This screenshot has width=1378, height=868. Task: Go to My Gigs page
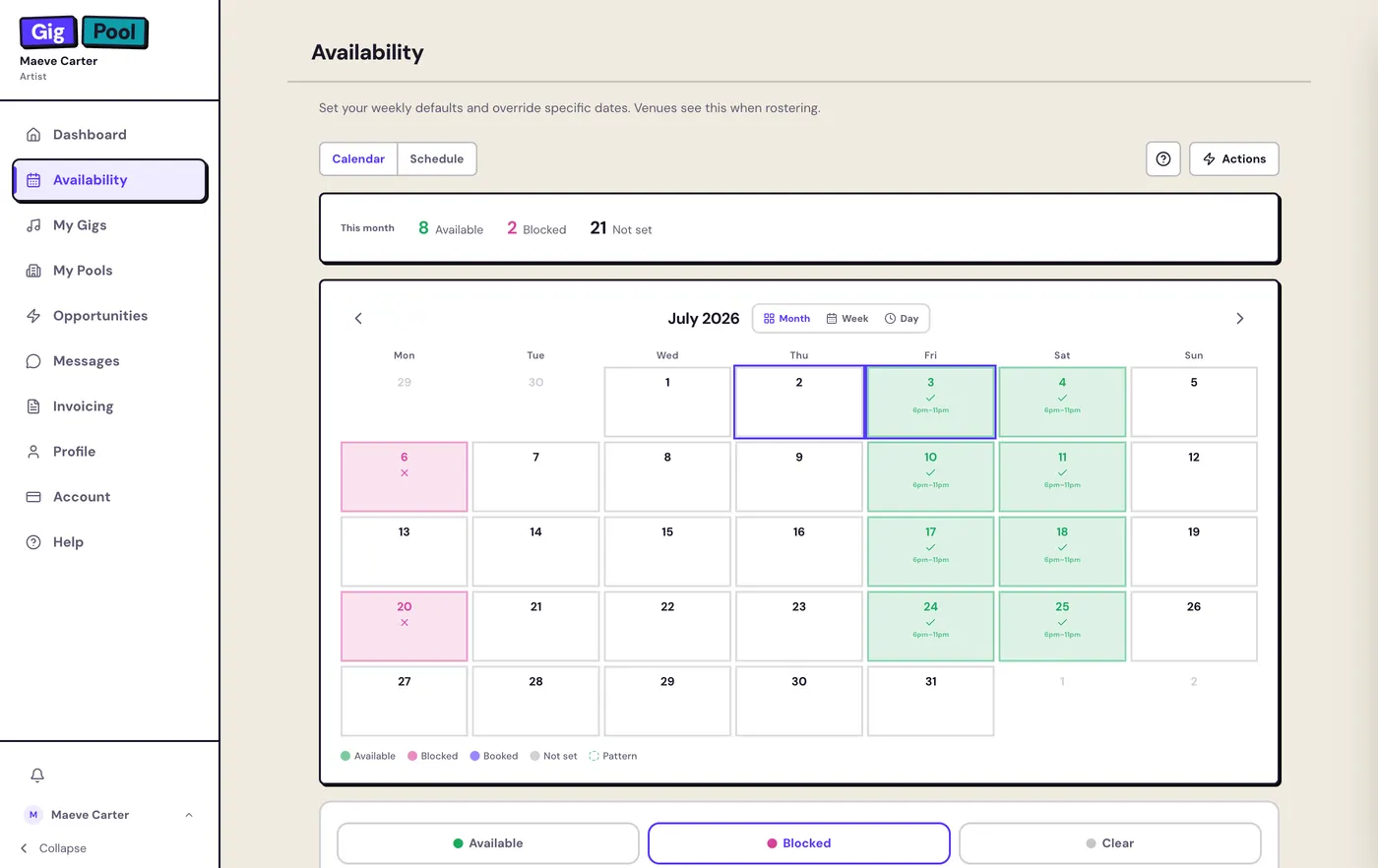point(109,225)
